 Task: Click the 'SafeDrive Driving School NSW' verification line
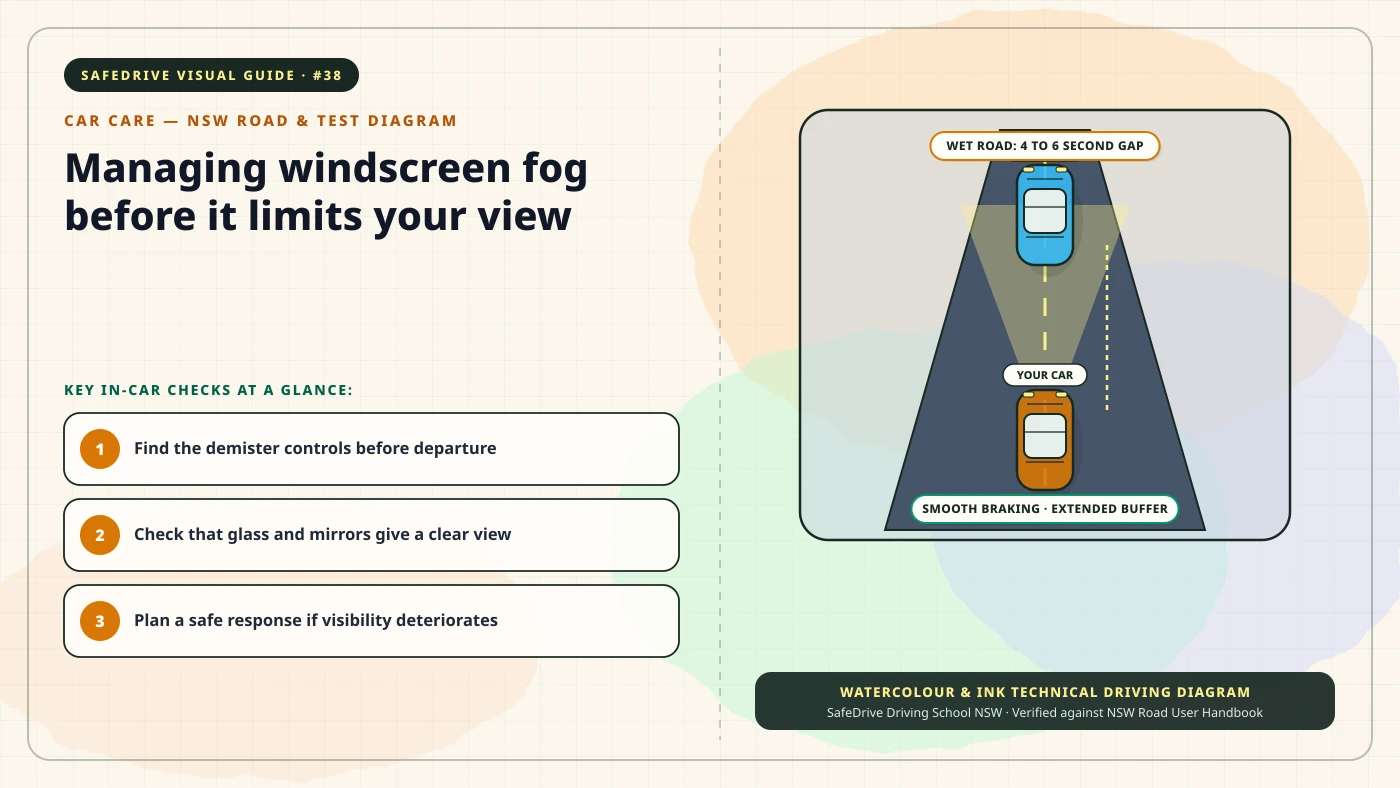click(x=1045, y=713)
